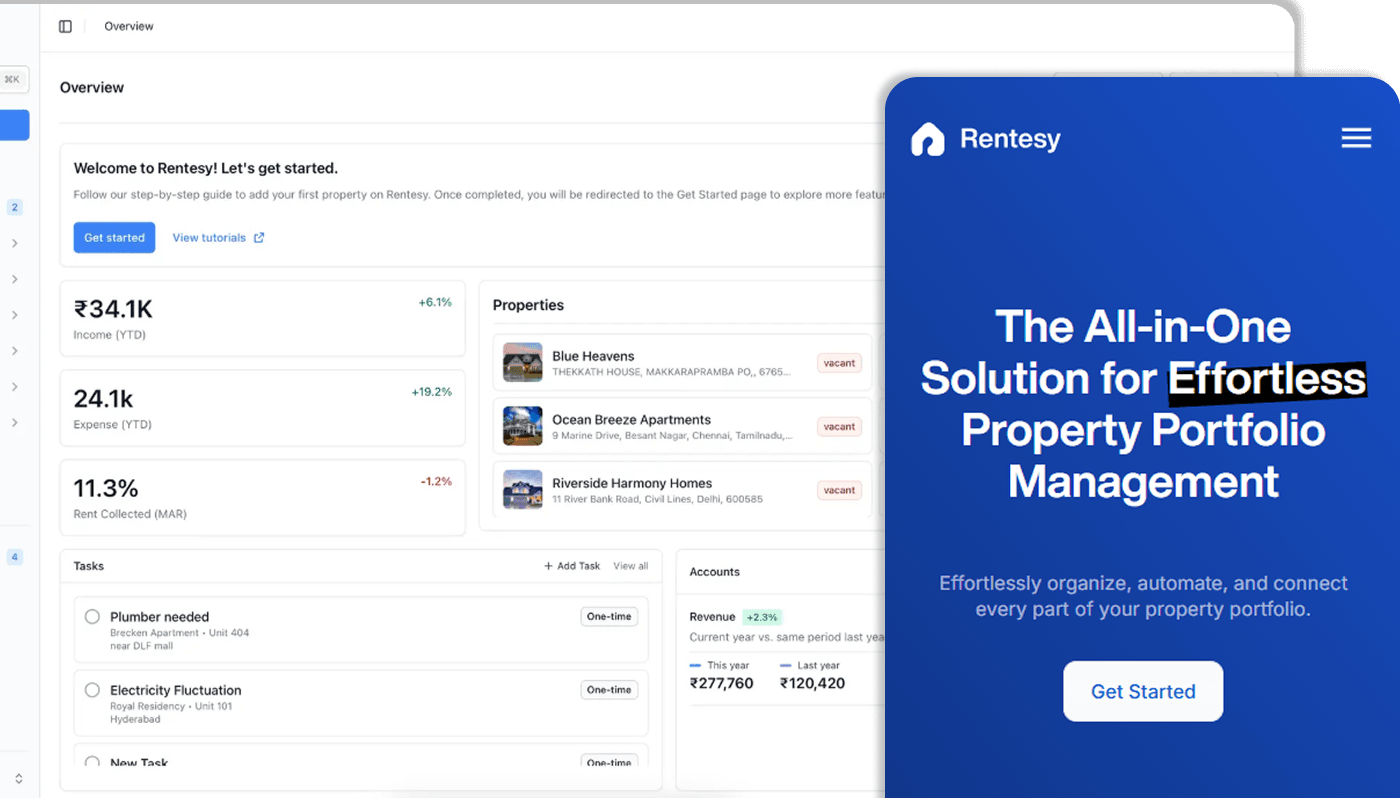Open the Ocean Breeze Apartments thumbnail image
Image resolution: width=1400 pixels, height=798 pixels.
[x=522, y=426]
